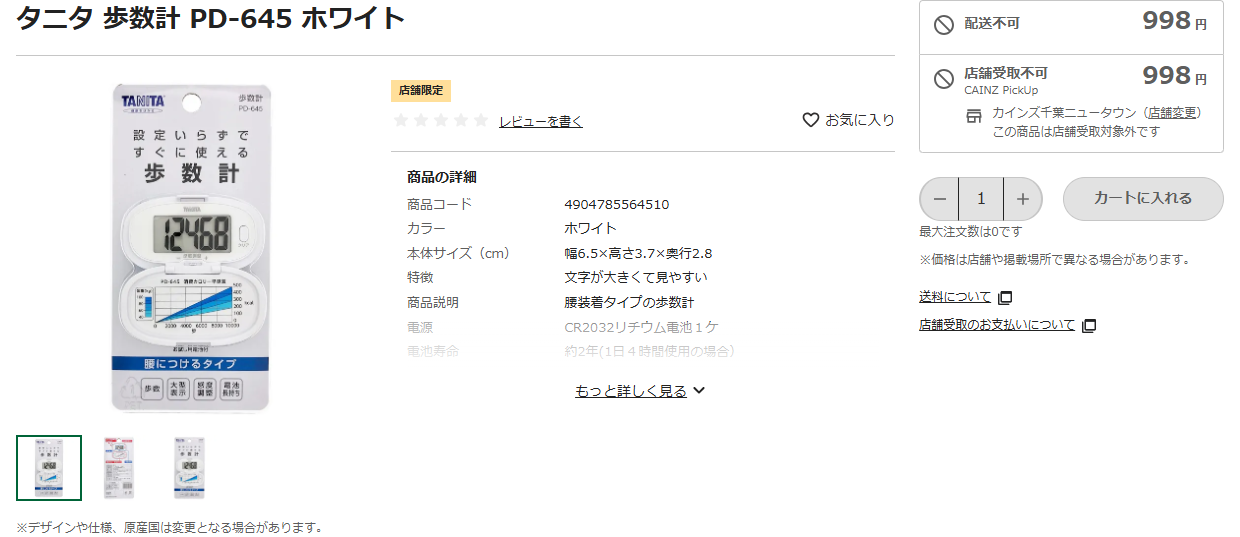Open the 送料について link
This screenshot has width=1240, height=537.
[x=955, y=297]
